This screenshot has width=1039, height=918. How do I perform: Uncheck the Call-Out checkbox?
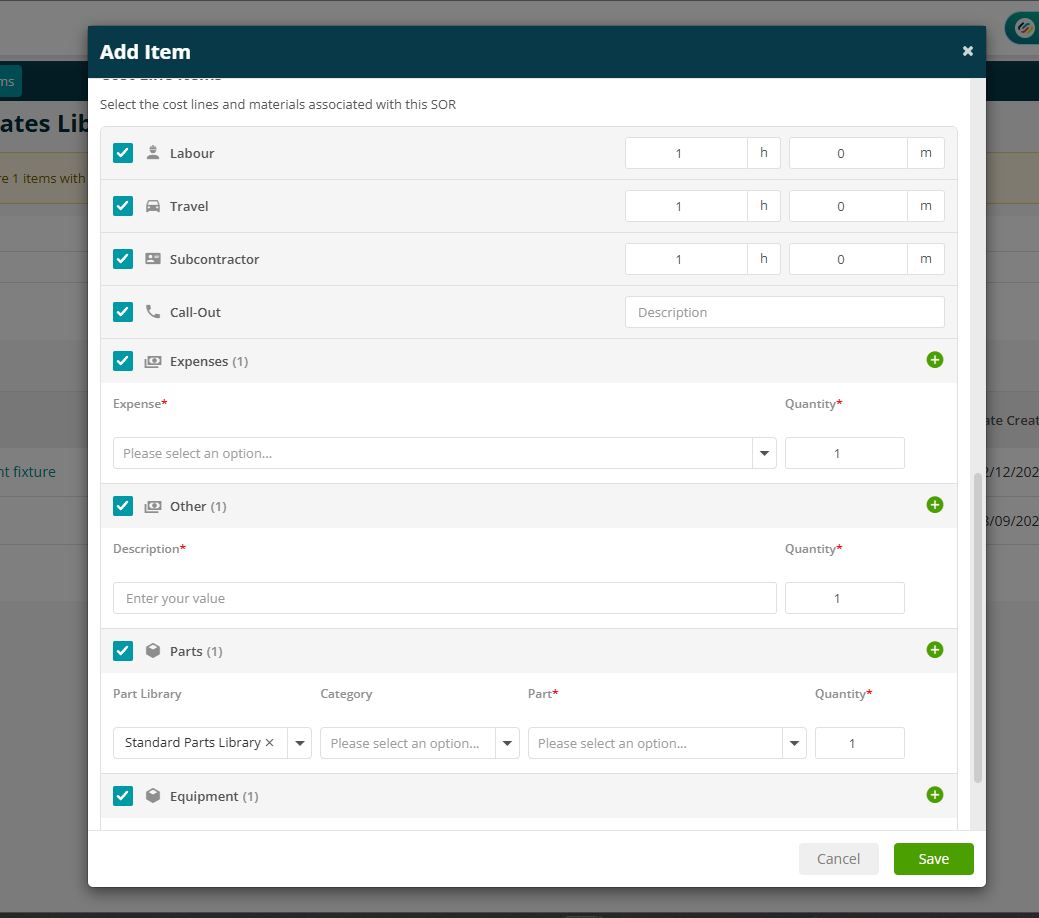point(123,312)
